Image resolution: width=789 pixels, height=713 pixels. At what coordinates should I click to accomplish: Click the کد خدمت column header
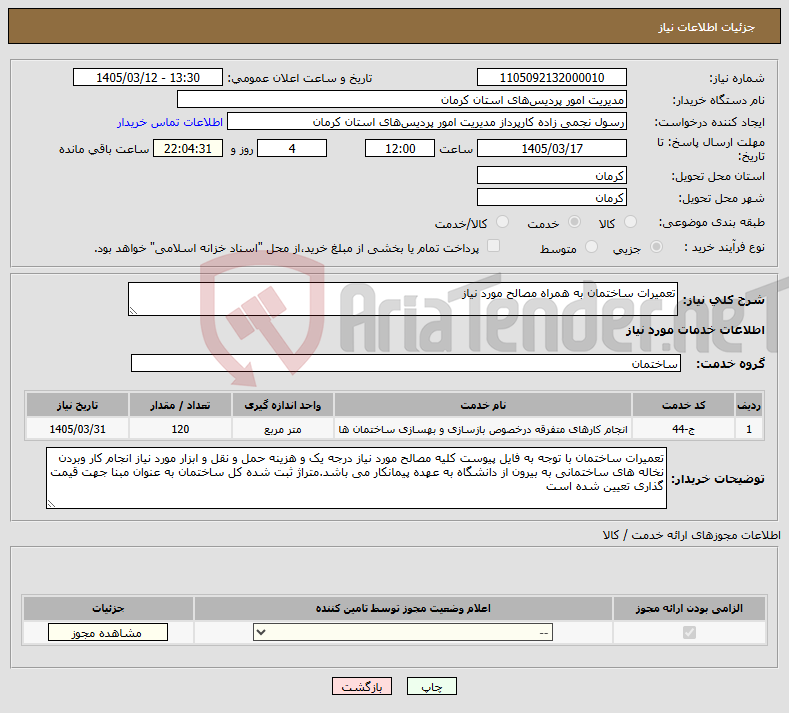click(x=683, y=405)
